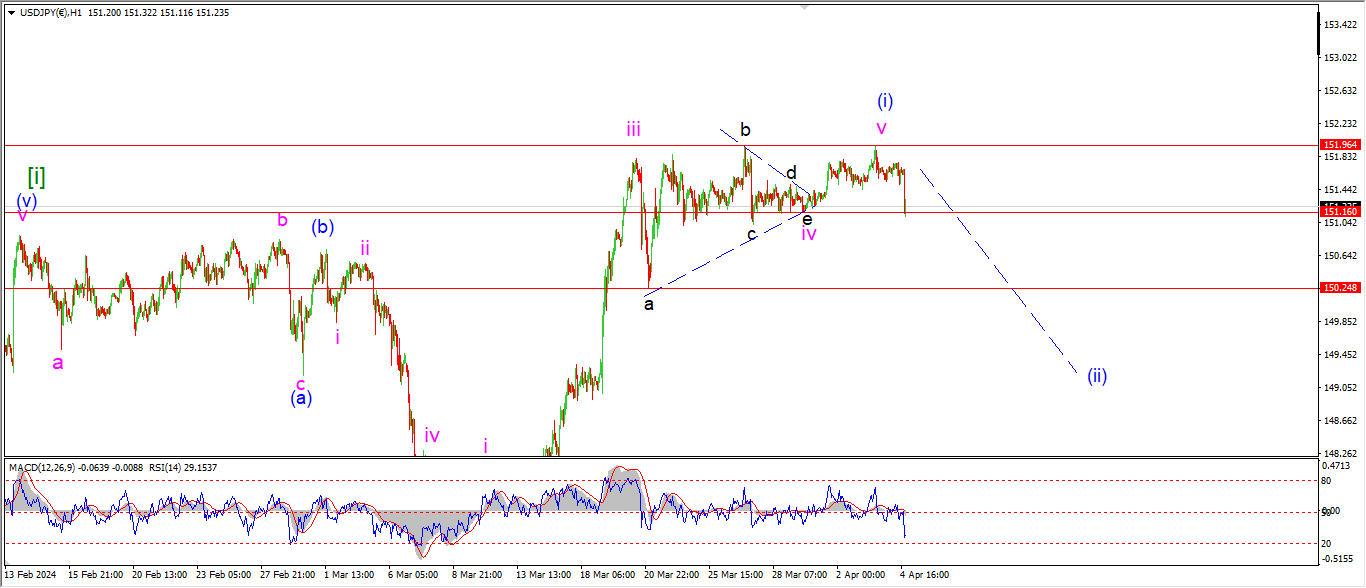1366x588 pixels.
Task: Select the green [i] wave label
Action: (x=36, y=177)
